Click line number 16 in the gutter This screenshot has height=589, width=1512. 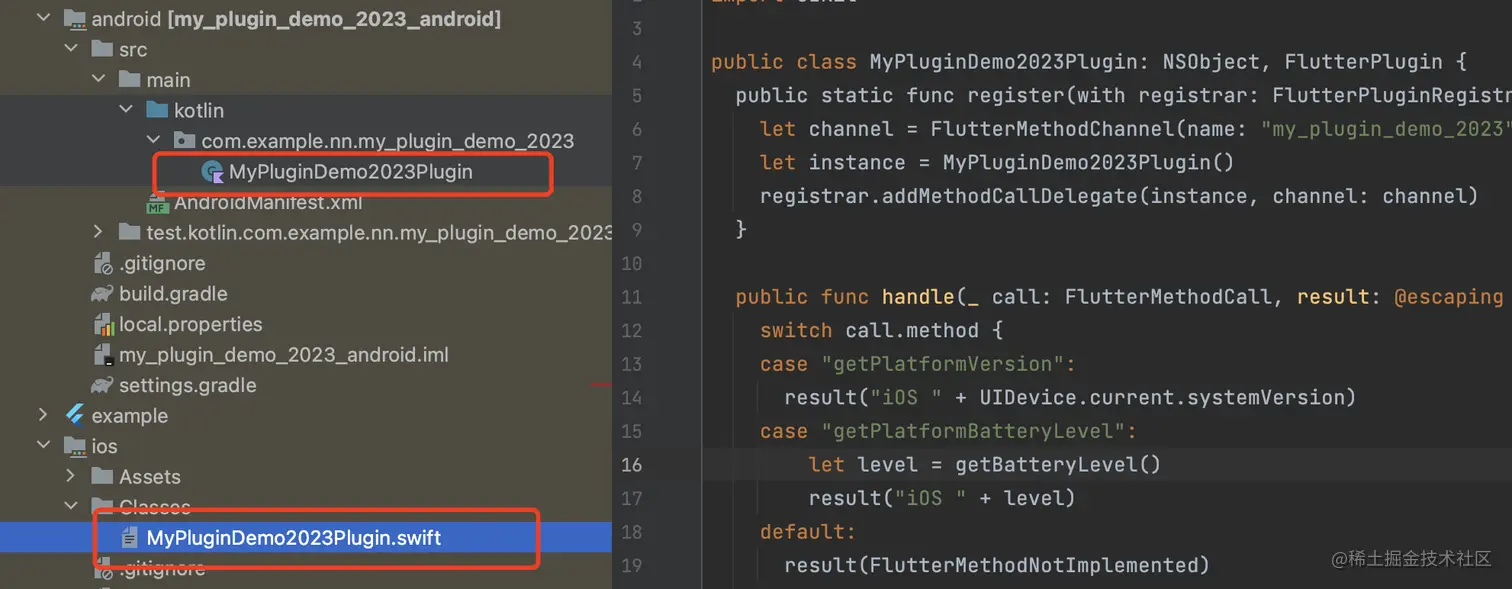(x=631, y=464)
